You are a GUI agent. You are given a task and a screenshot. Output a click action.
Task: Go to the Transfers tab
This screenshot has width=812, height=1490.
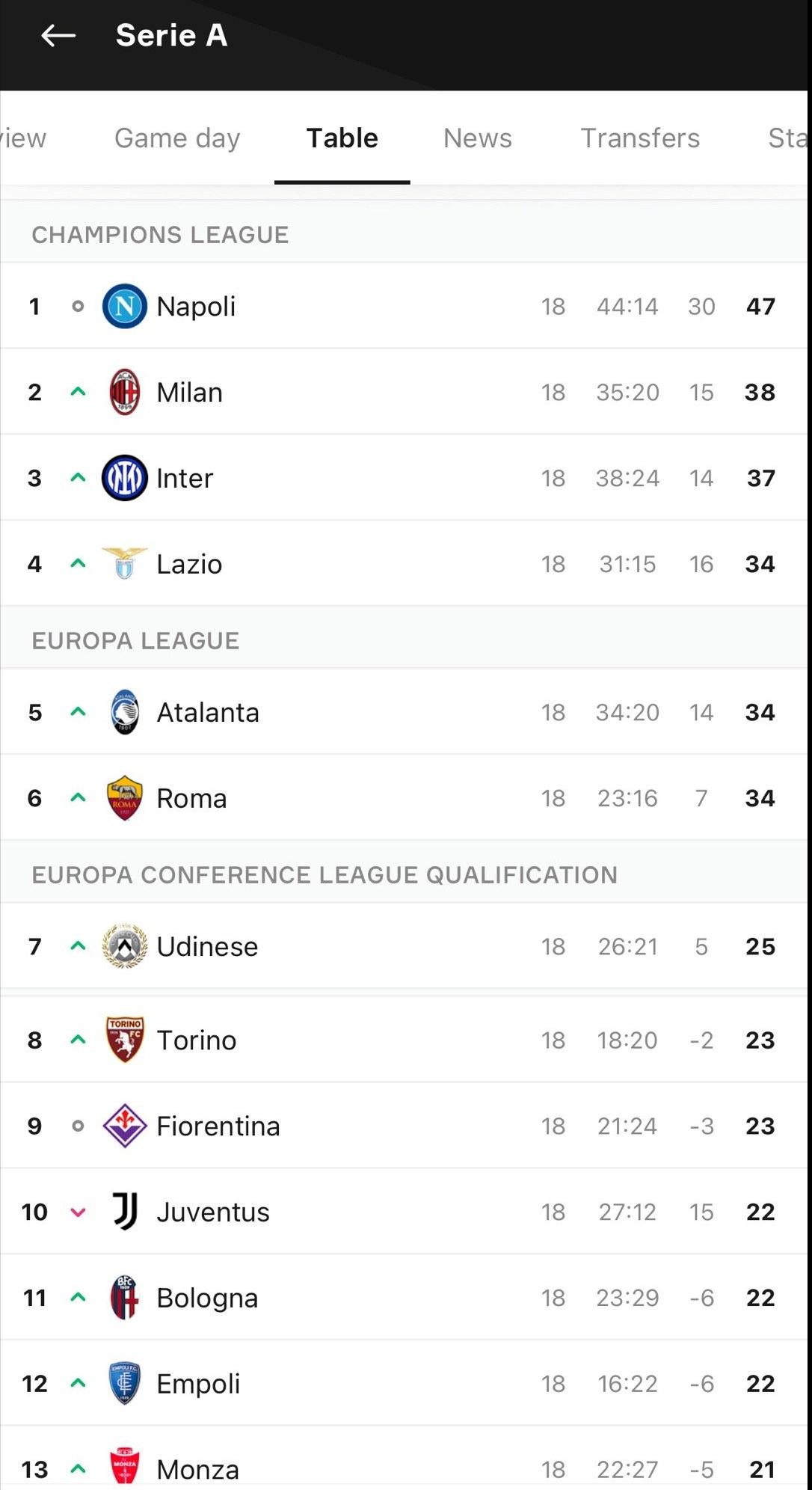pos(640,138)
